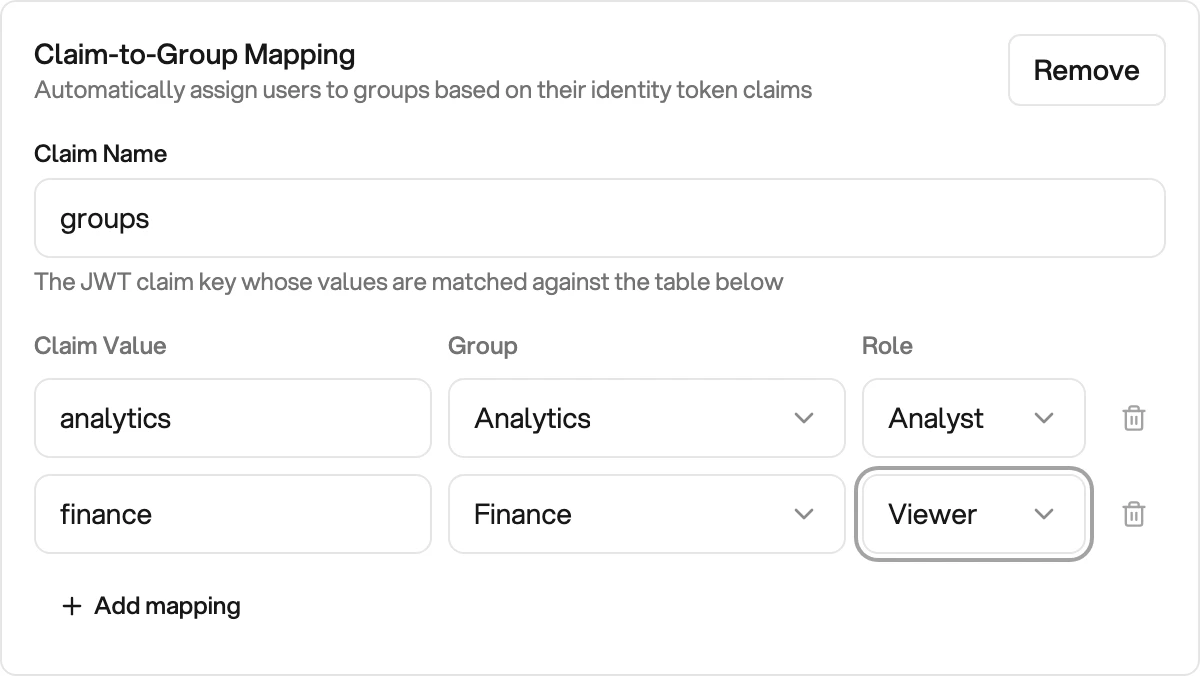Viewport: 1200px width, 676px height.
Task: Click the Remove button
Action: (x=1087, y=70)
